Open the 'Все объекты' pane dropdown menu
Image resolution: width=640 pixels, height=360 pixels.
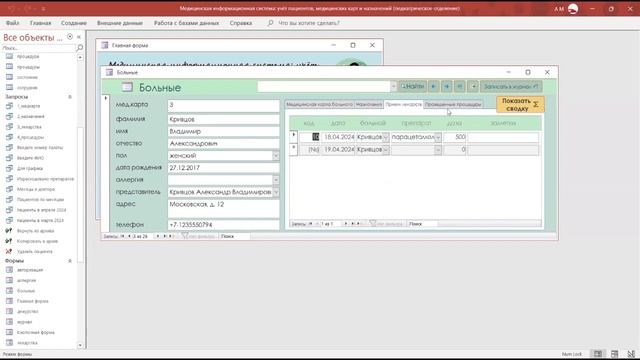[x=70, y=37]
